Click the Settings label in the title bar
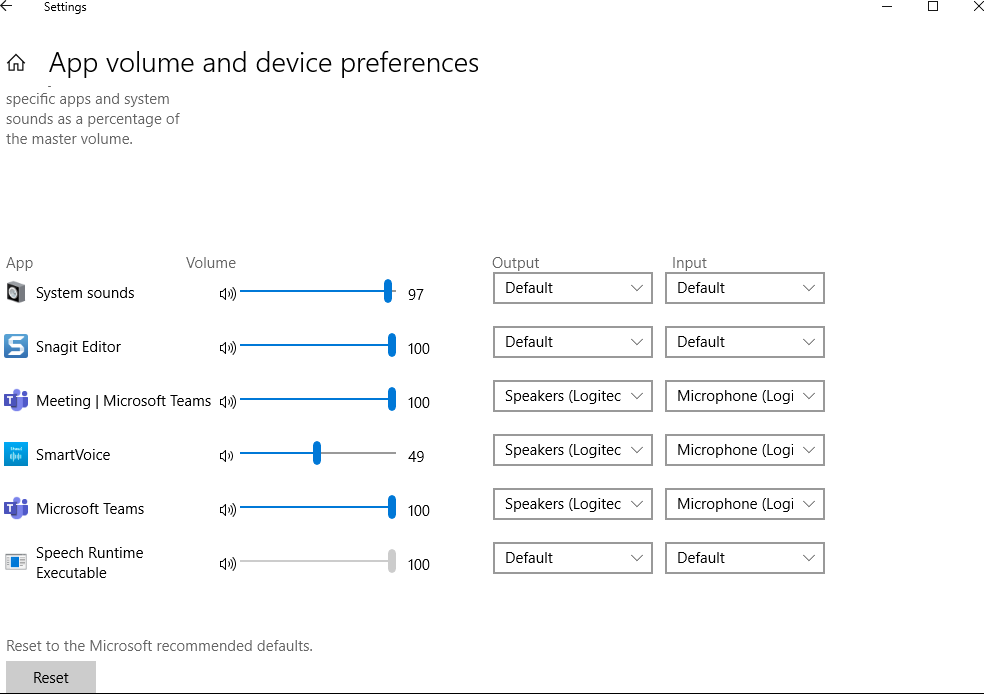Viewport: 984px width, 694px height. [x=64, y=7]
